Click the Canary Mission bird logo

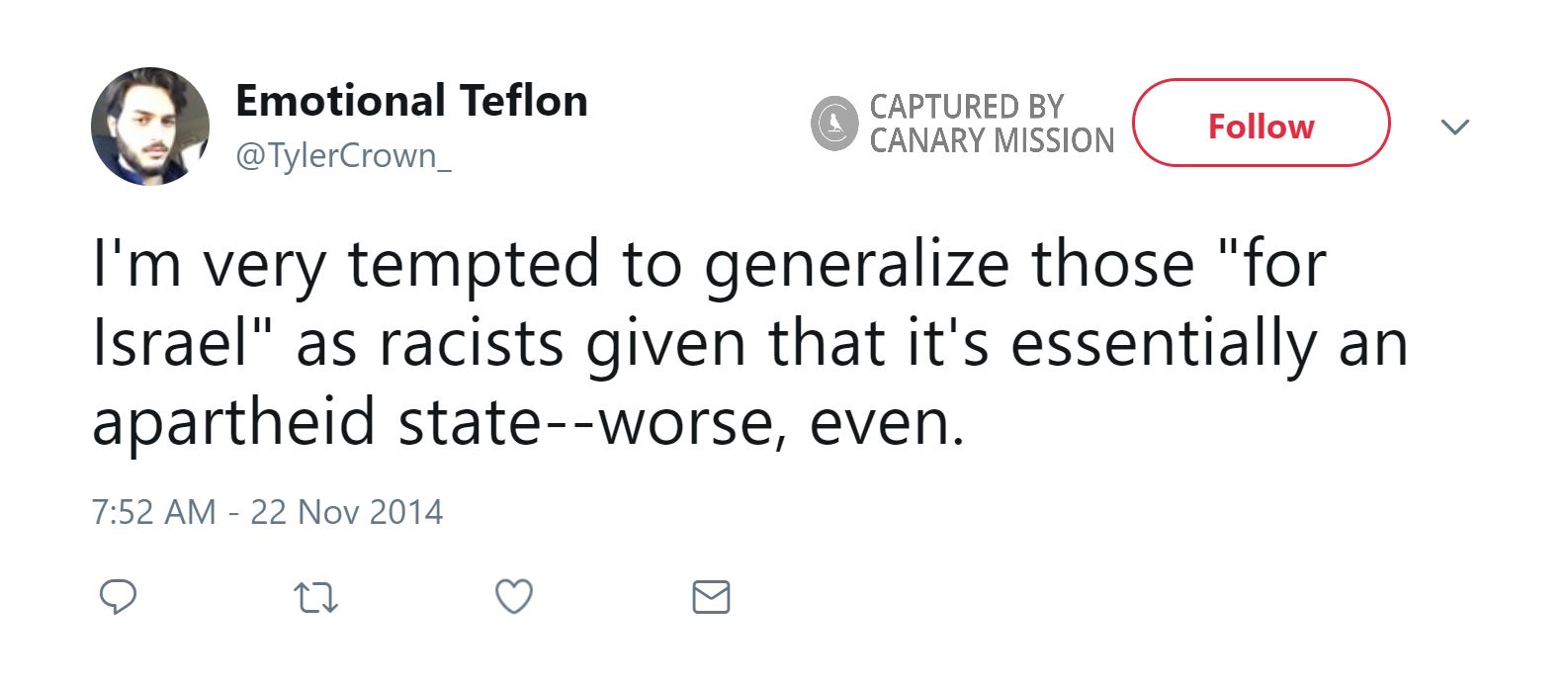(x=834, y=124)
